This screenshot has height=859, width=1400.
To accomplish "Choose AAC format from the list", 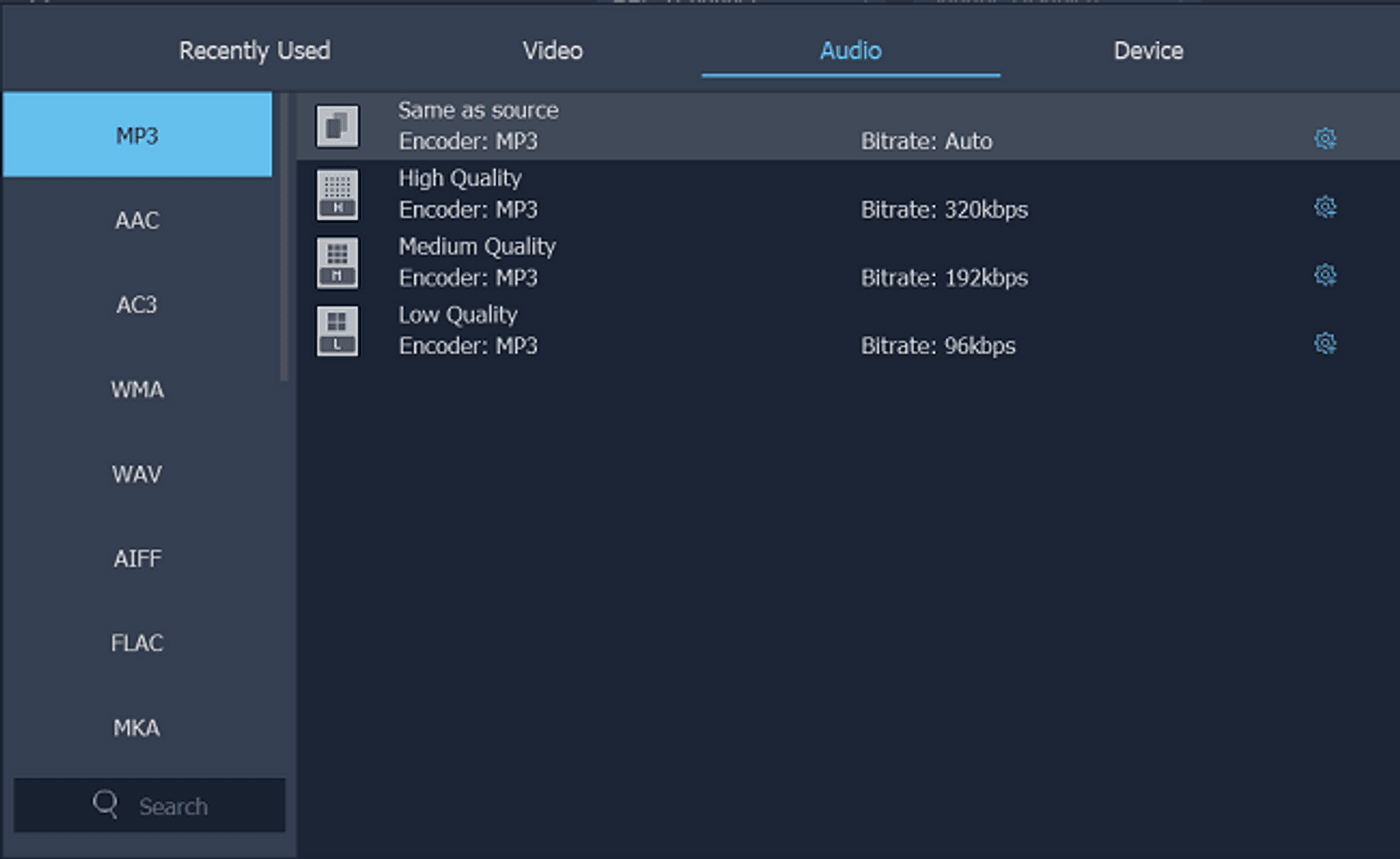I will click(x=137, y=220).
